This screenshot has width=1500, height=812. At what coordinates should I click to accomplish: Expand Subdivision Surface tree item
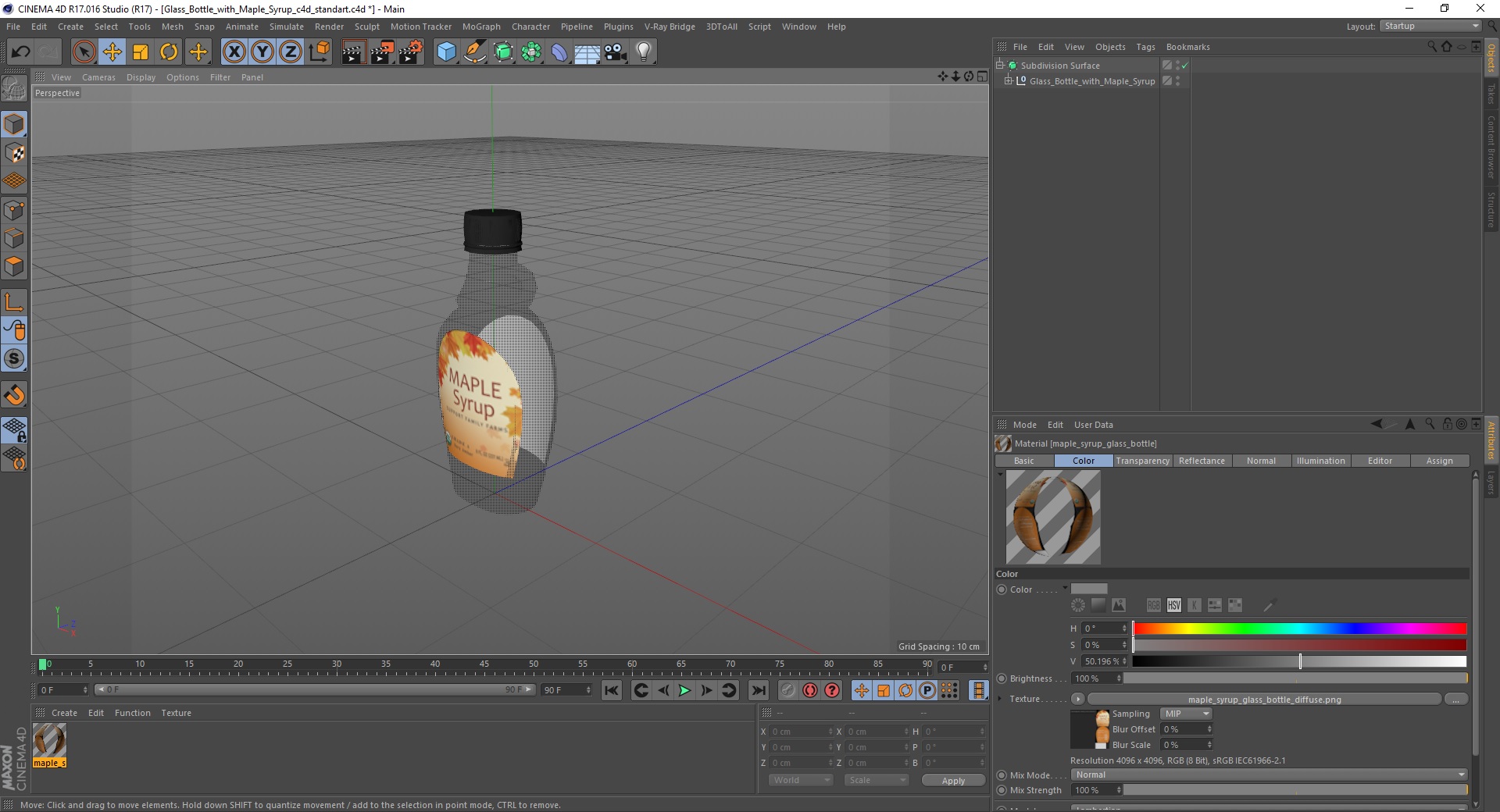1000,66
